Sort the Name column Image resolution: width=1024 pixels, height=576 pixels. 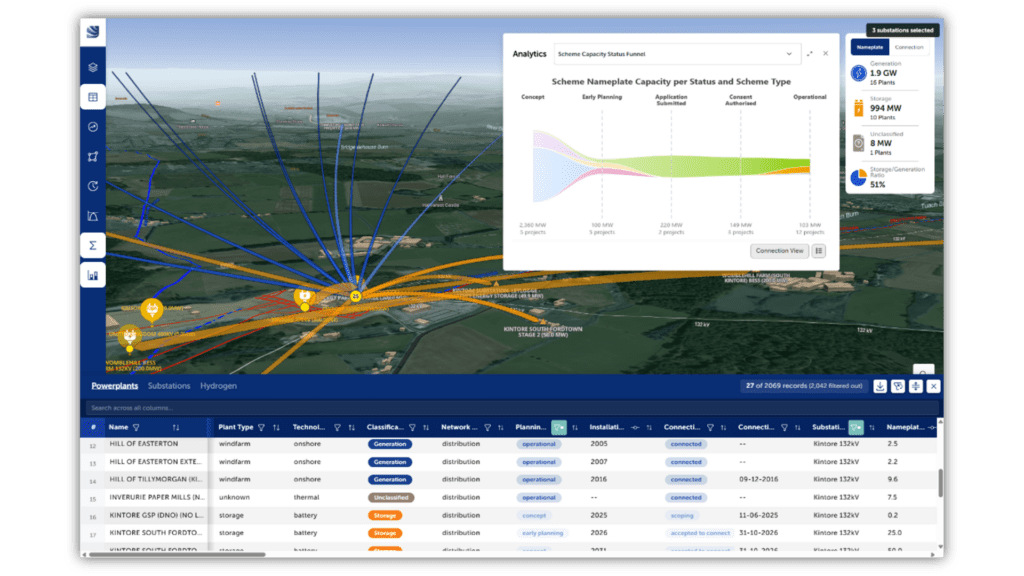(176, 427)
